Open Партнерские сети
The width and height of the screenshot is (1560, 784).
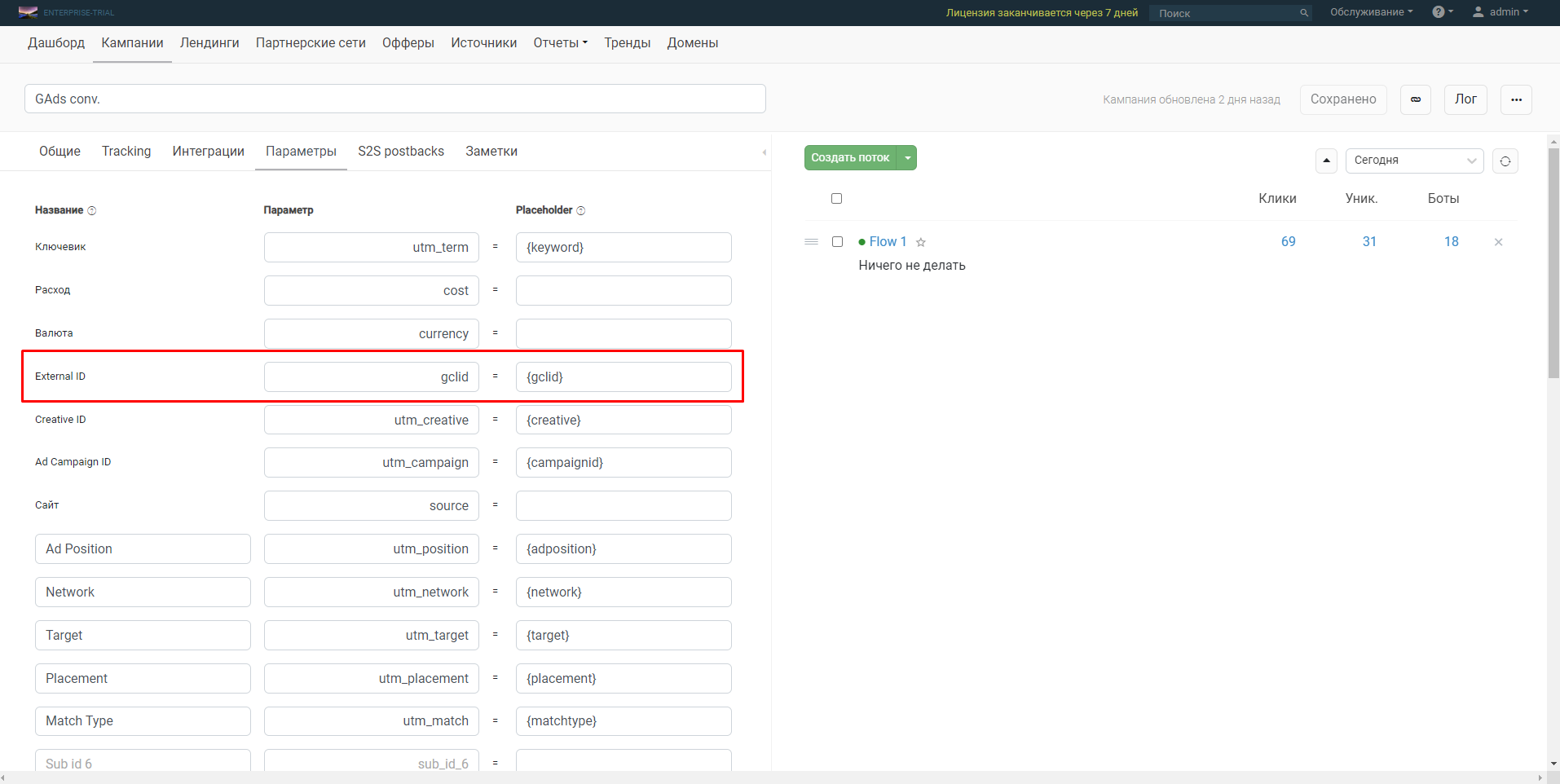tap(311, 43)
